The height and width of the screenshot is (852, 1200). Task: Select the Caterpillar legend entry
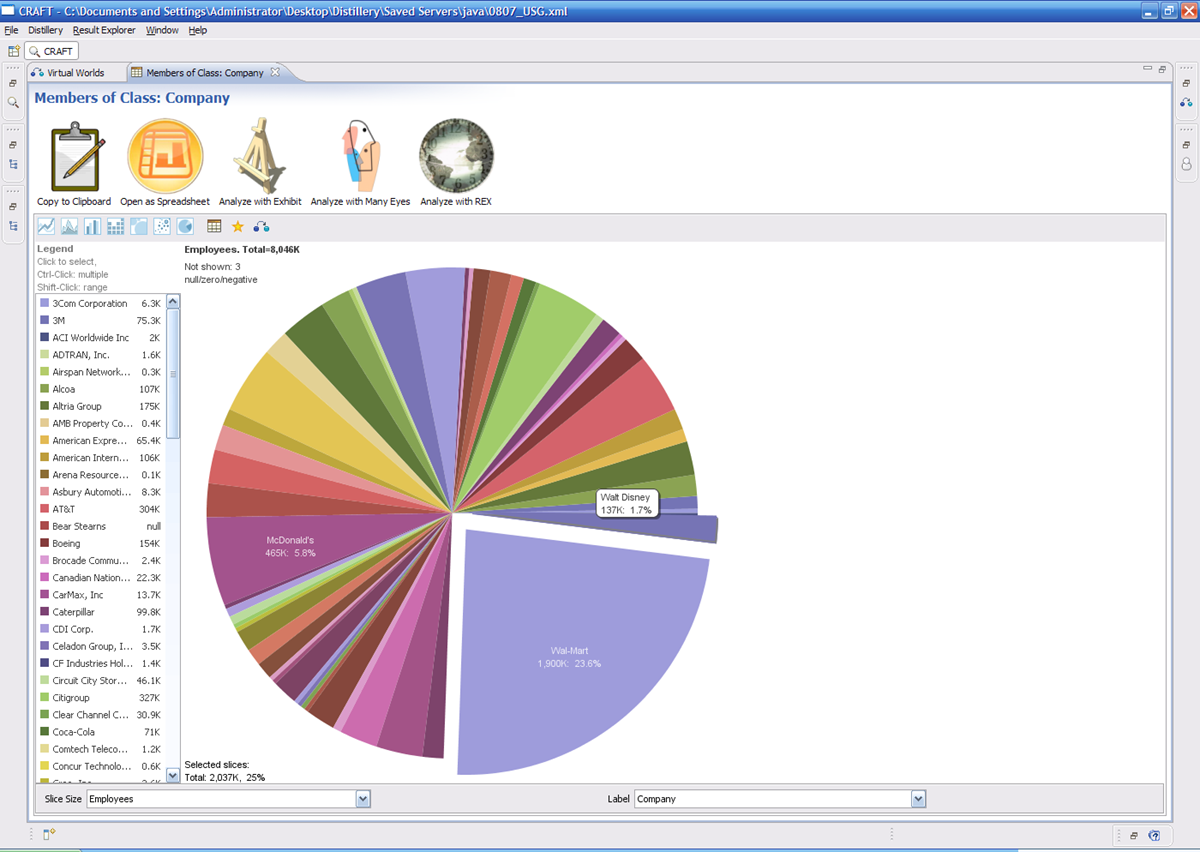pyautogui.click(x=100, y=612)
